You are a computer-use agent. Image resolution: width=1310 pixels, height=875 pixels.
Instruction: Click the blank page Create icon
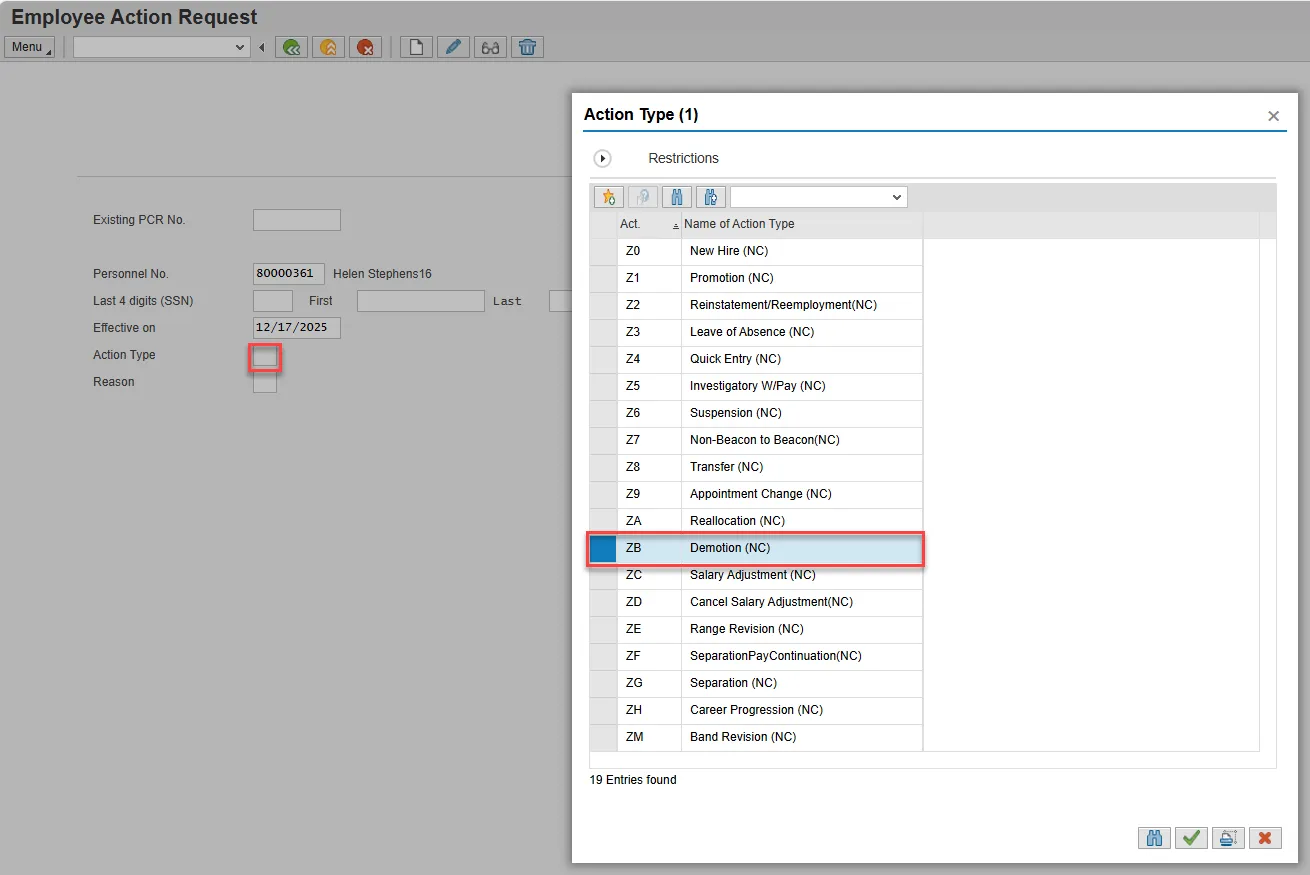tap(416, 47)
